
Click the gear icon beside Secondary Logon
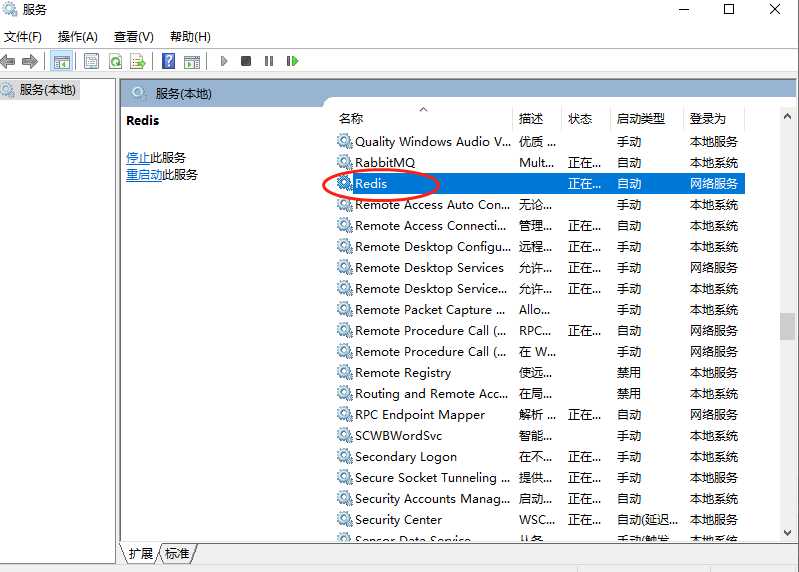click(345, 456)
